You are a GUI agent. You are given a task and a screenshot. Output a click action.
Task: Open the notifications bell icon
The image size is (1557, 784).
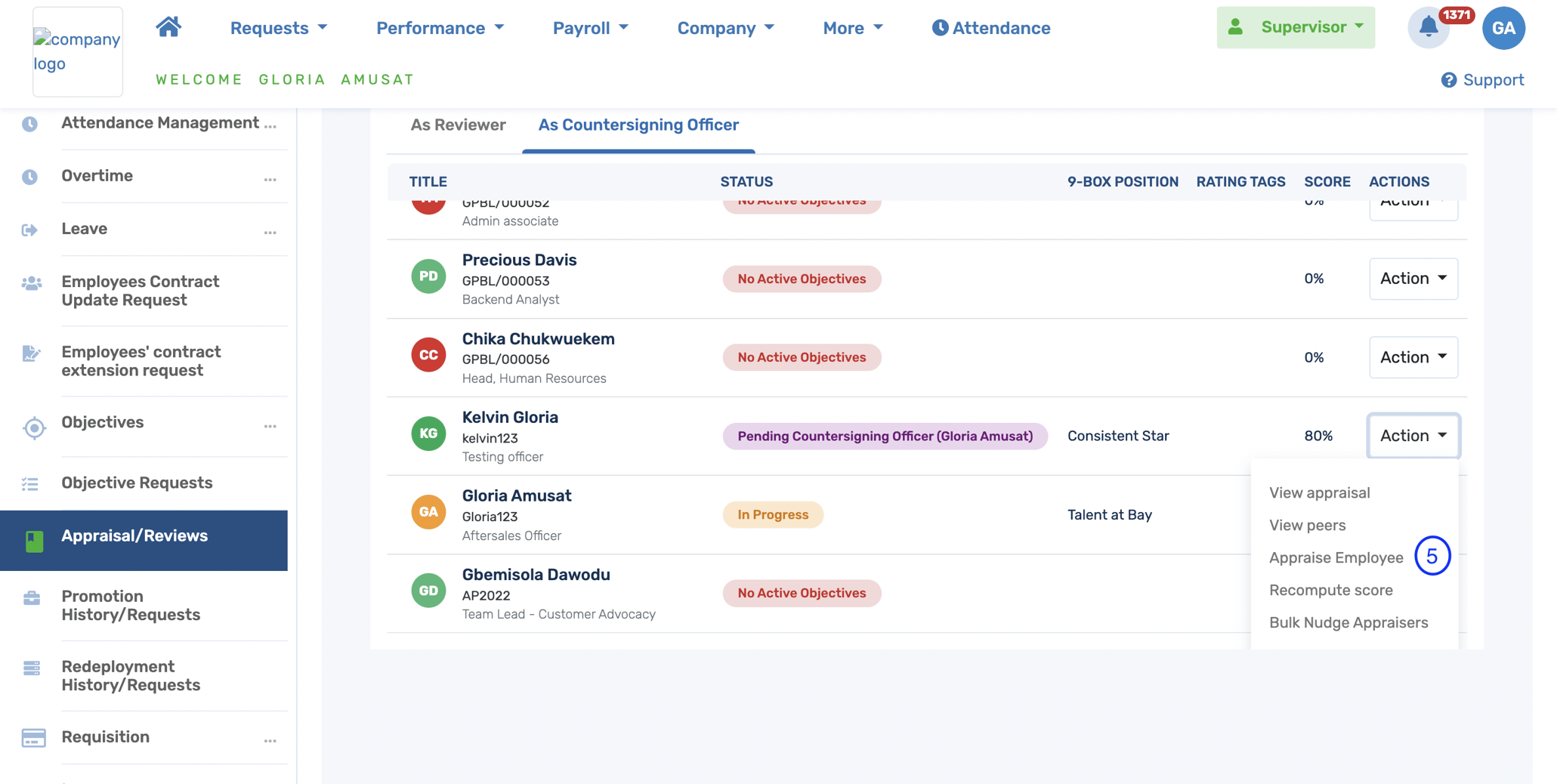(x=1428, y=28)
